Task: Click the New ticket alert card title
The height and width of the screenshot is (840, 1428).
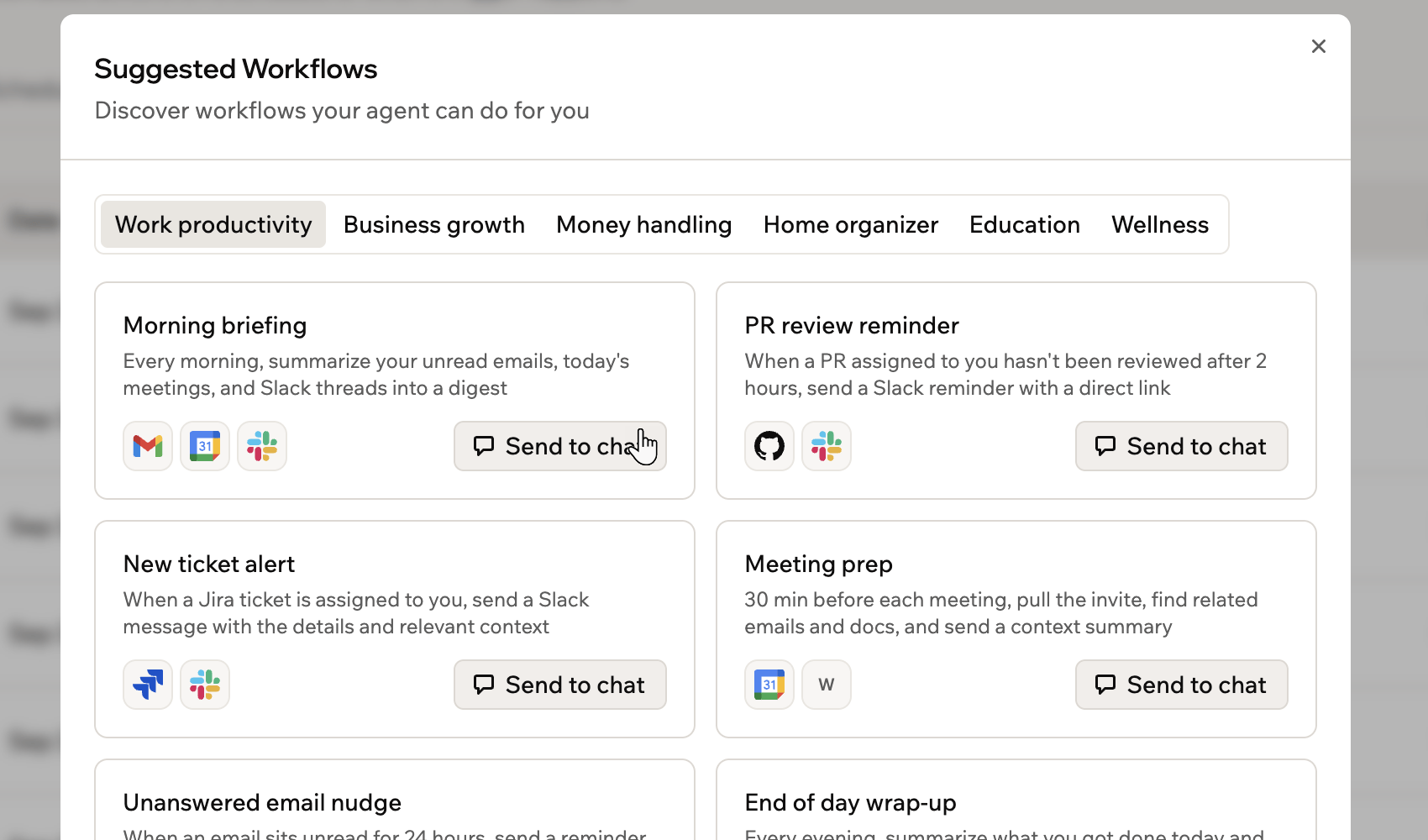Action: click(x=209, y=564)
